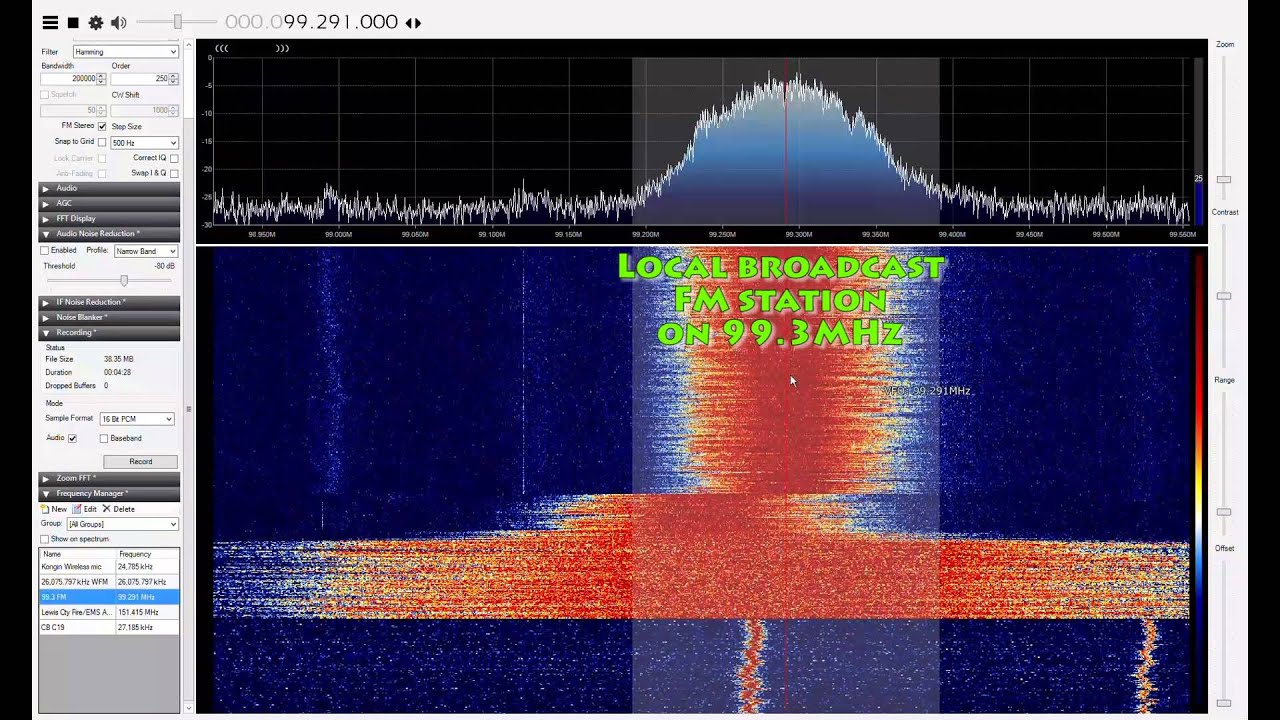Open the Filter Hamming dropdown
The width and height of the screenshot is (1280, 720).
coord(125,51)
